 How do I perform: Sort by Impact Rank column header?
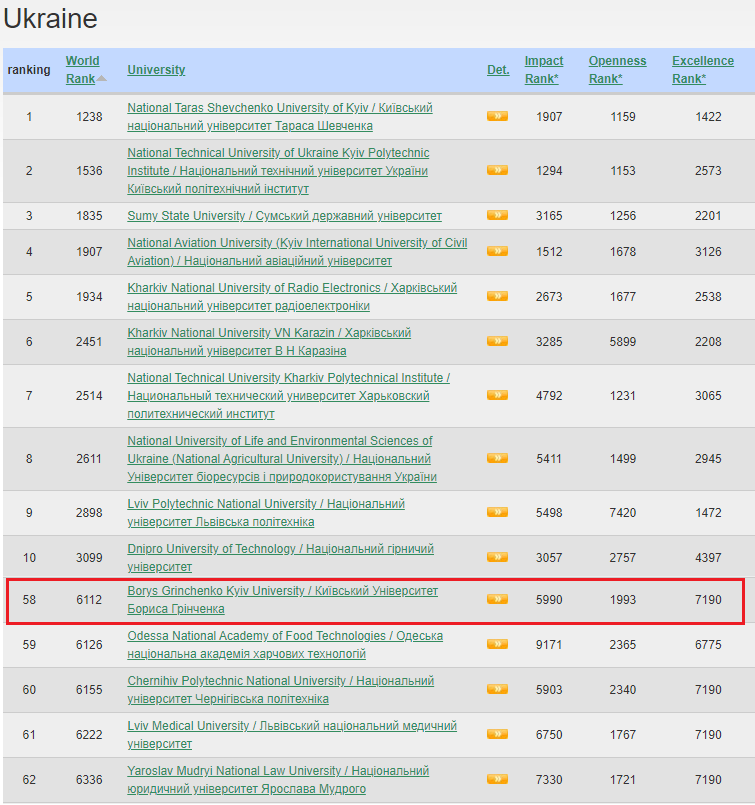[544, 70]
